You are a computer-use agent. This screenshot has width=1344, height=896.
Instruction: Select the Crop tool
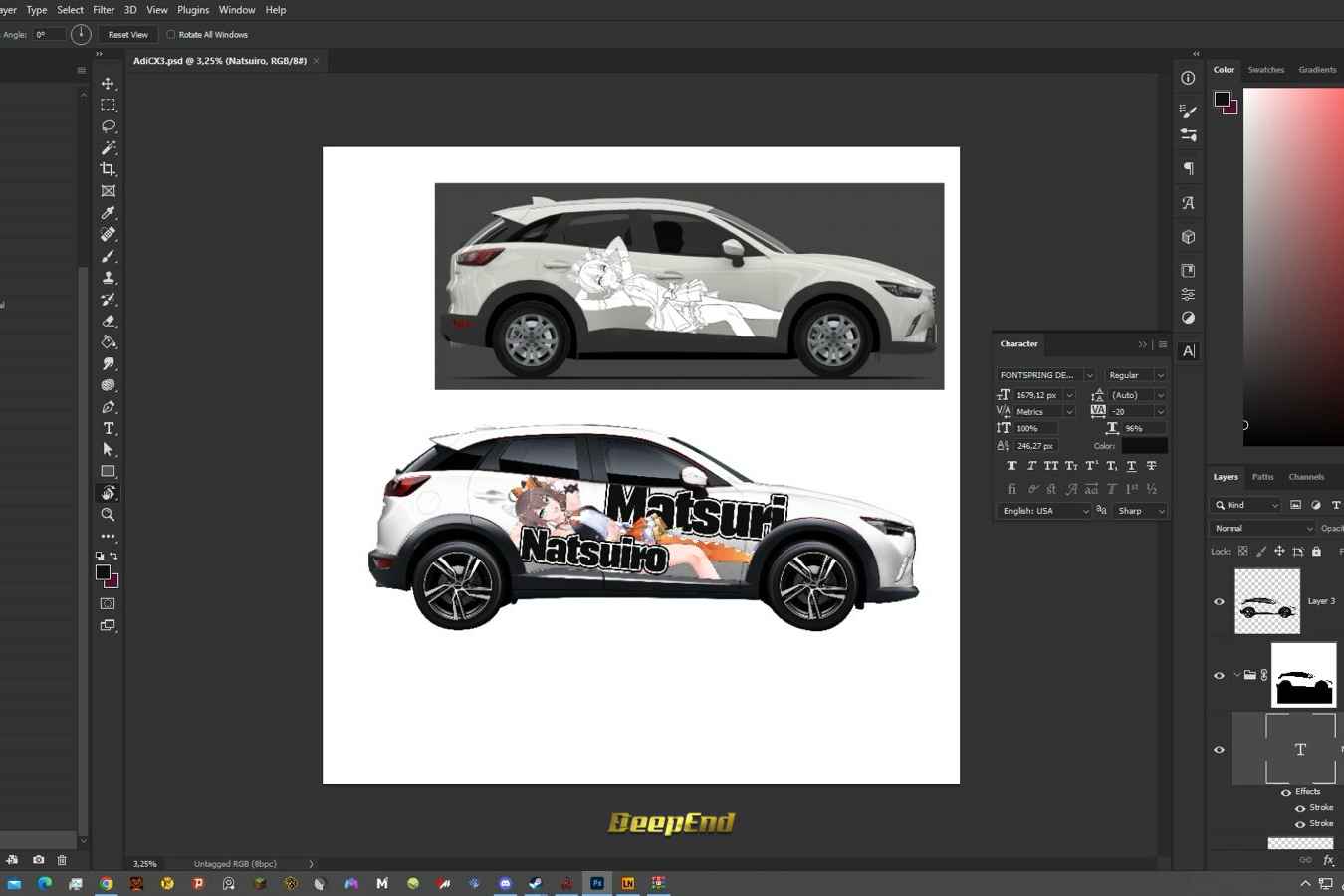108,169
